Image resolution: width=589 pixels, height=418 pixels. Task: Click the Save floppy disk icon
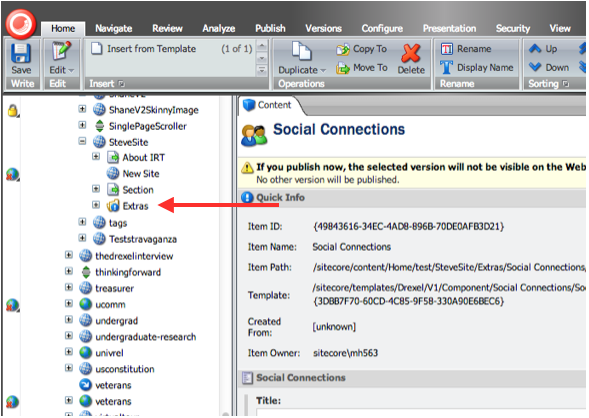pos(21,53)
